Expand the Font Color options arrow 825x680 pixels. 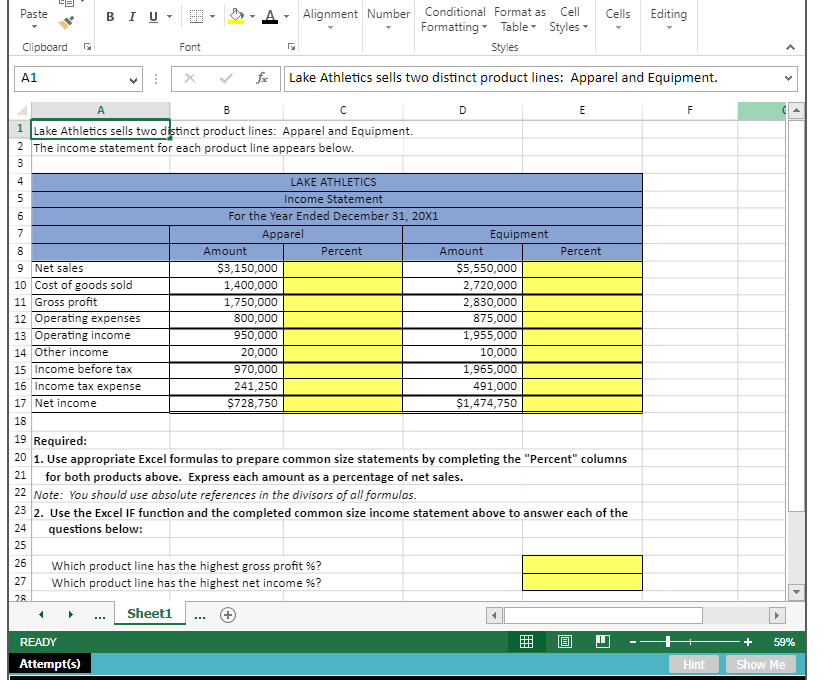(x=286, y=17)
